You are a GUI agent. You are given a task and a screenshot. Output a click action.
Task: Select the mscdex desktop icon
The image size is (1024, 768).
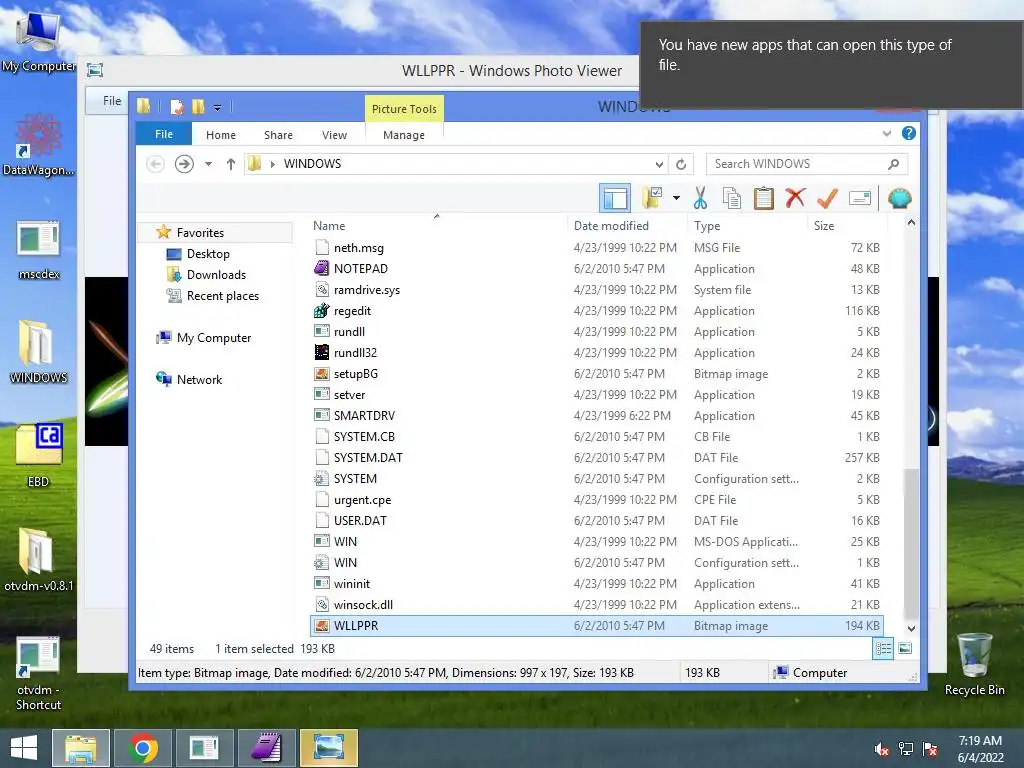coord(39,250)
